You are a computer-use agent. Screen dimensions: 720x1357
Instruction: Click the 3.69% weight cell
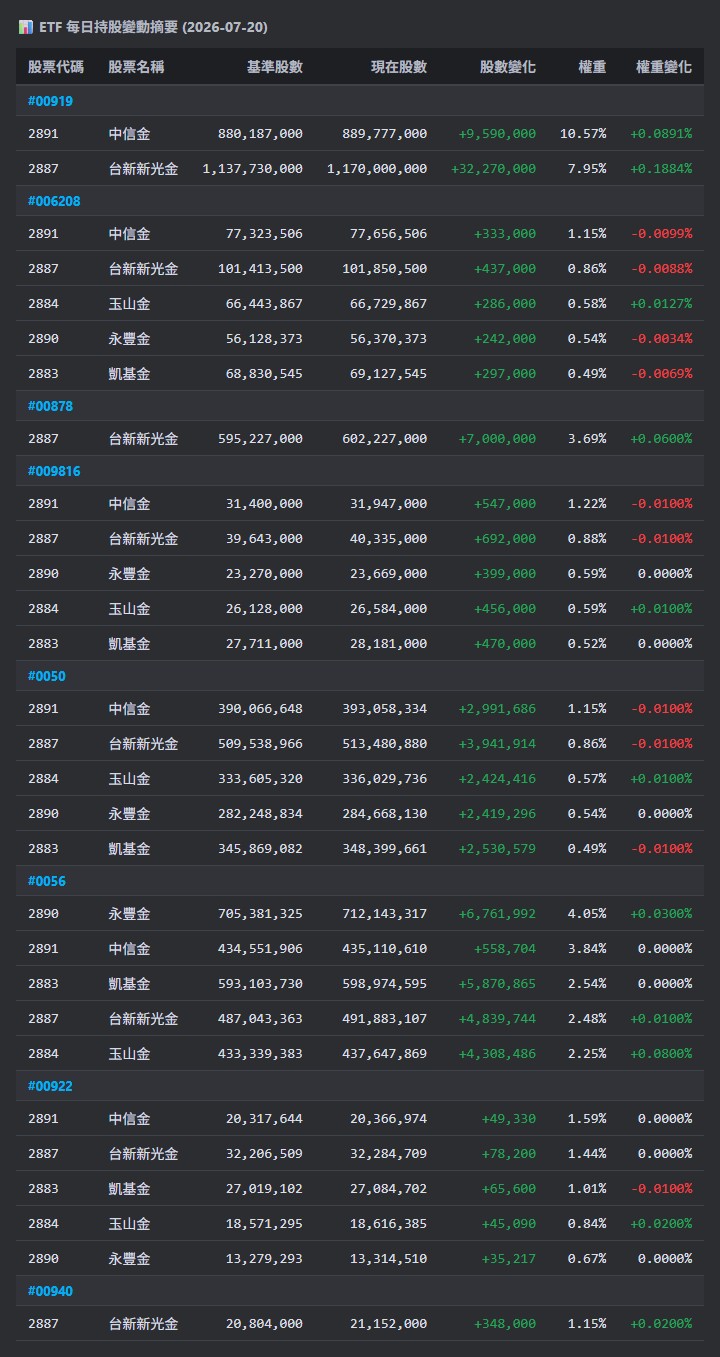click(x=587, y=438)
